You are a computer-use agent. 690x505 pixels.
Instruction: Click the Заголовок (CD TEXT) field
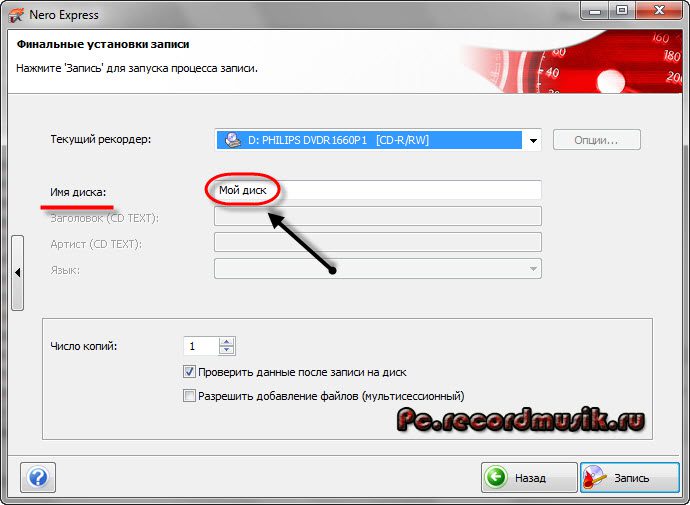click(378, 216)
